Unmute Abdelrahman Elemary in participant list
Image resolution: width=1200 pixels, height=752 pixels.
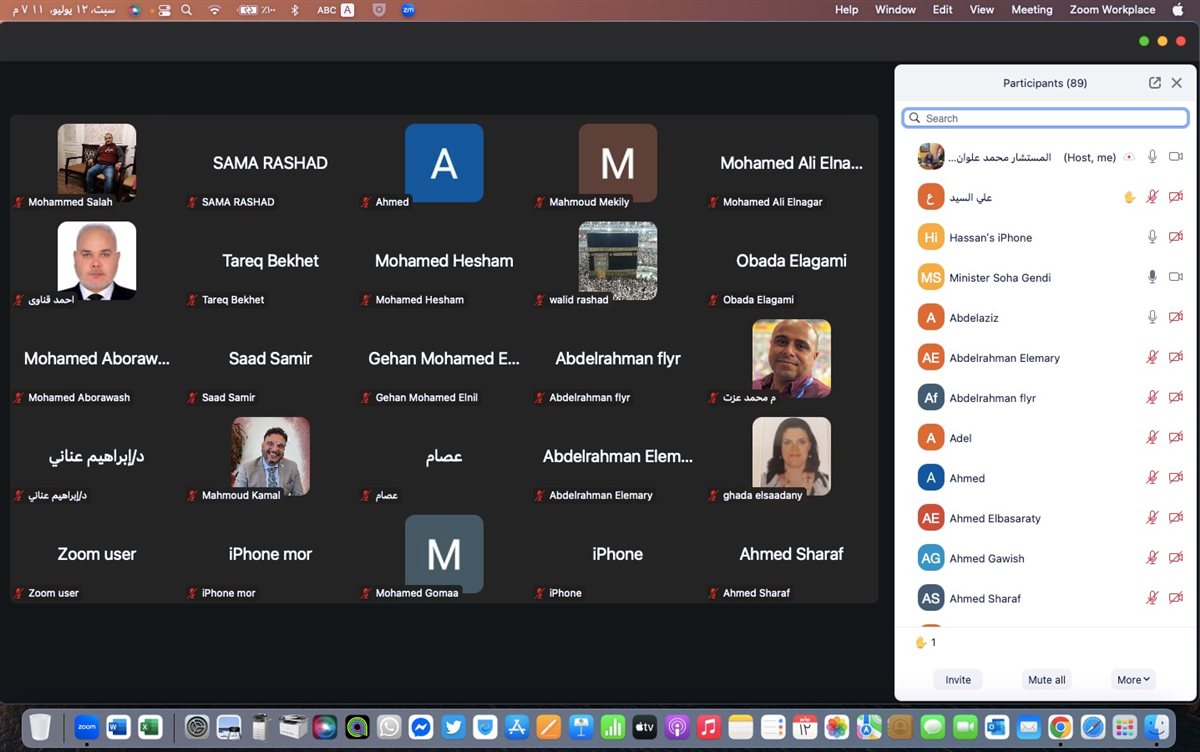coord(1152,357)
